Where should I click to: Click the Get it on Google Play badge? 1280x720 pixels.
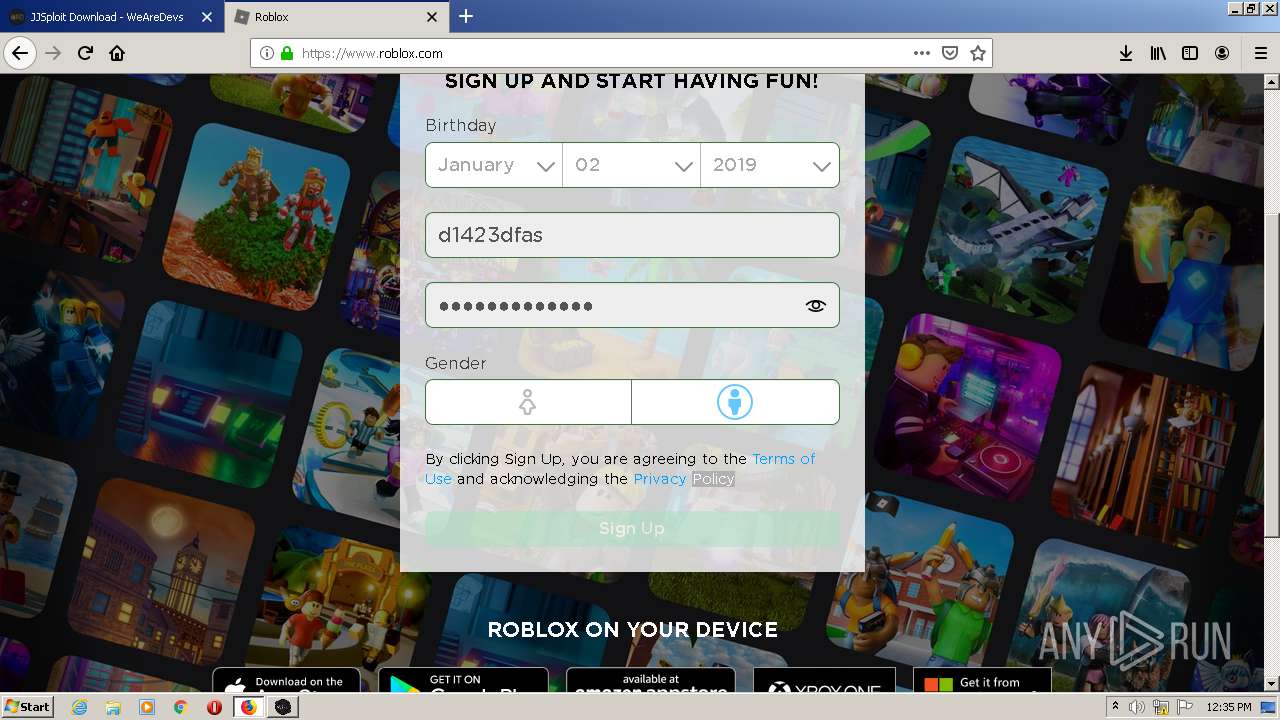(x=463, y=680)
